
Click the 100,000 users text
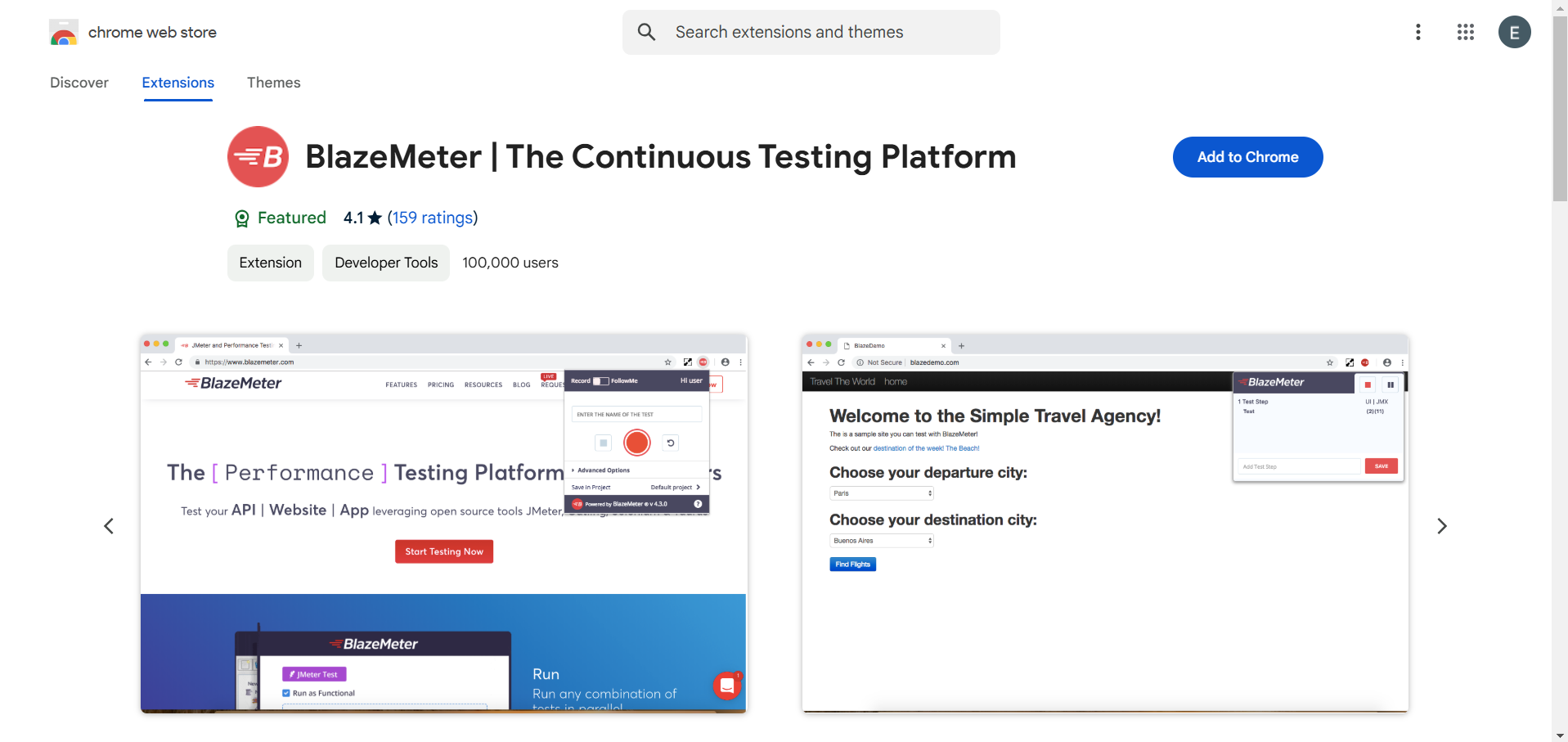510,263
